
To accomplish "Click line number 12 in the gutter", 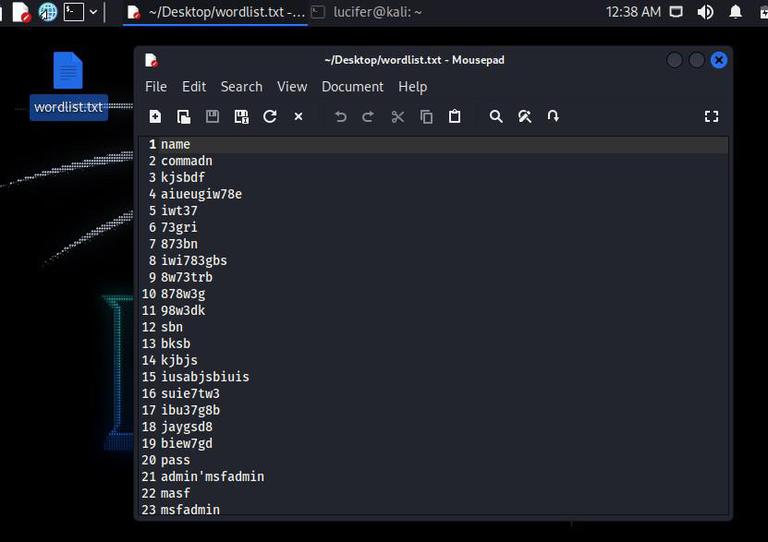I will point(148,327).
